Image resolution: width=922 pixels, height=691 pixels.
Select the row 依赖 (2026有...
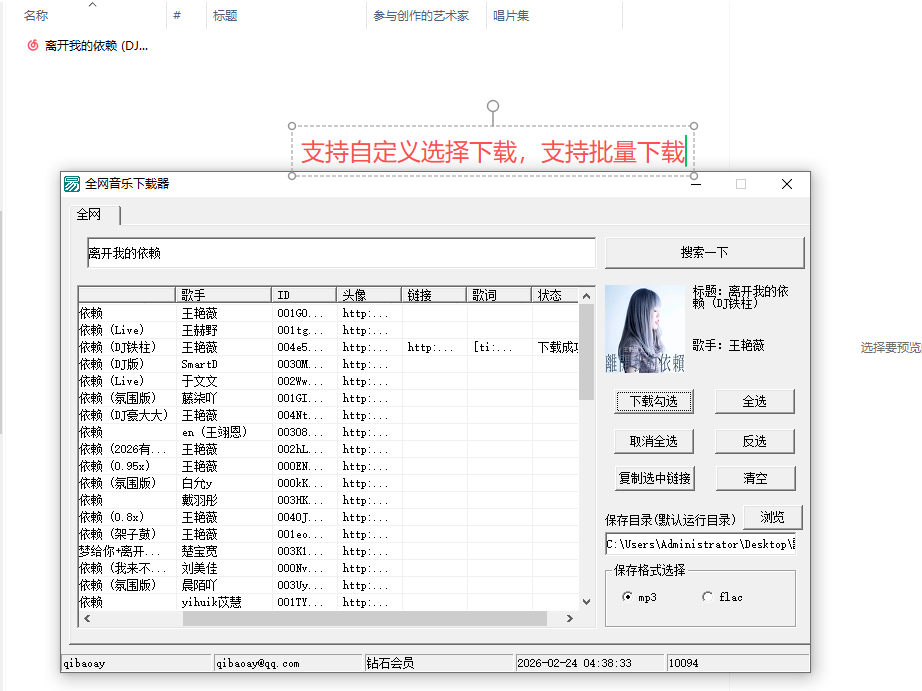click(x=329, y=450)
